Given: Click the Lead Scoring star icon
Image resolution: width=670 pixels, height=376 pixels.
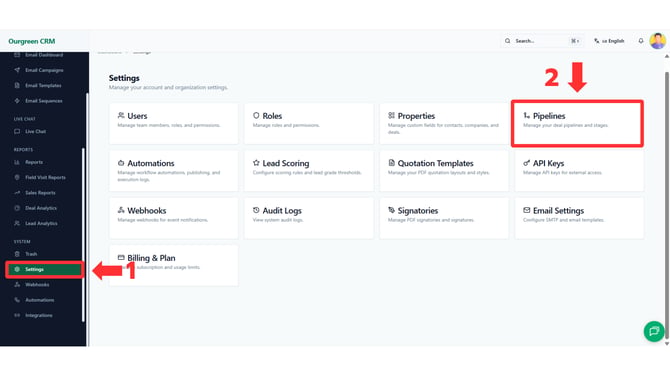Looking at the screenshot, I should pyautogui.click(x=256, y=163).
